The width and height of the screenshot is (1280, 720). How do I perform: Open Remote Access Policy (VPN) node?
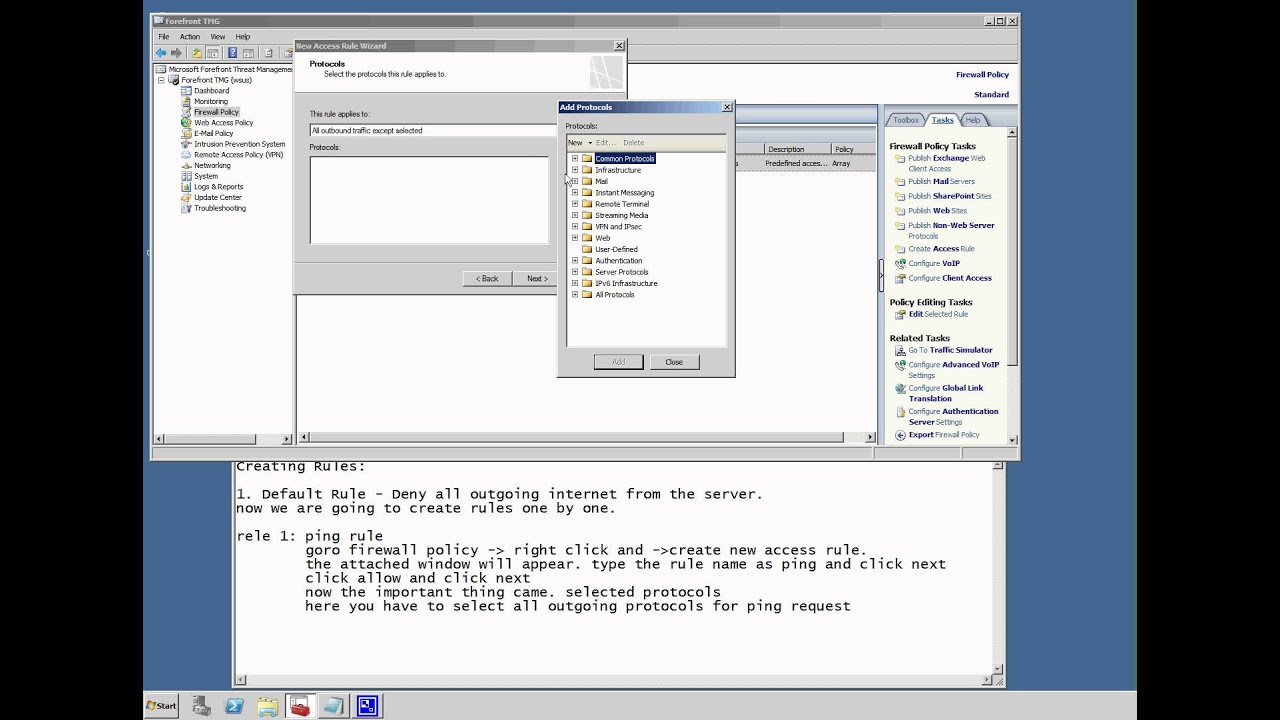pos(238,155)
